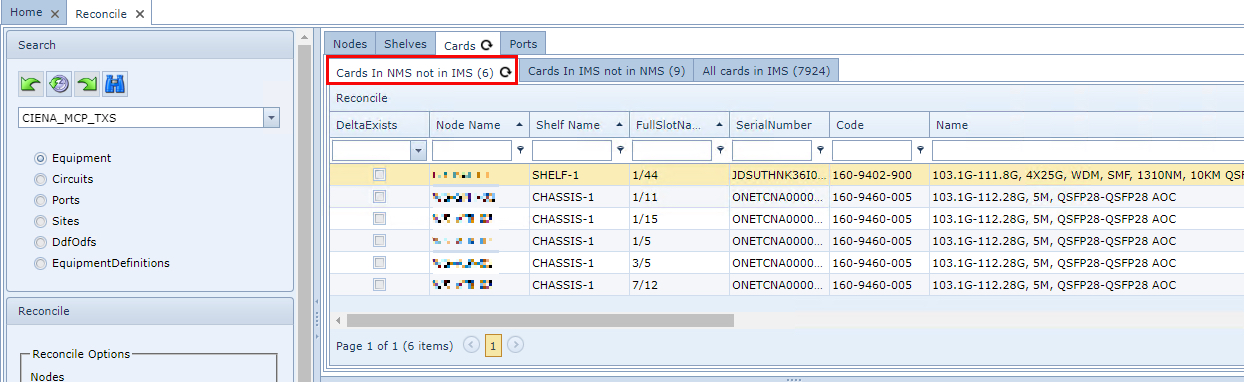Select the Circuits radio option
Image resolution: width=1244 pixels, height=382 pixels.
(x=40, y=179)
